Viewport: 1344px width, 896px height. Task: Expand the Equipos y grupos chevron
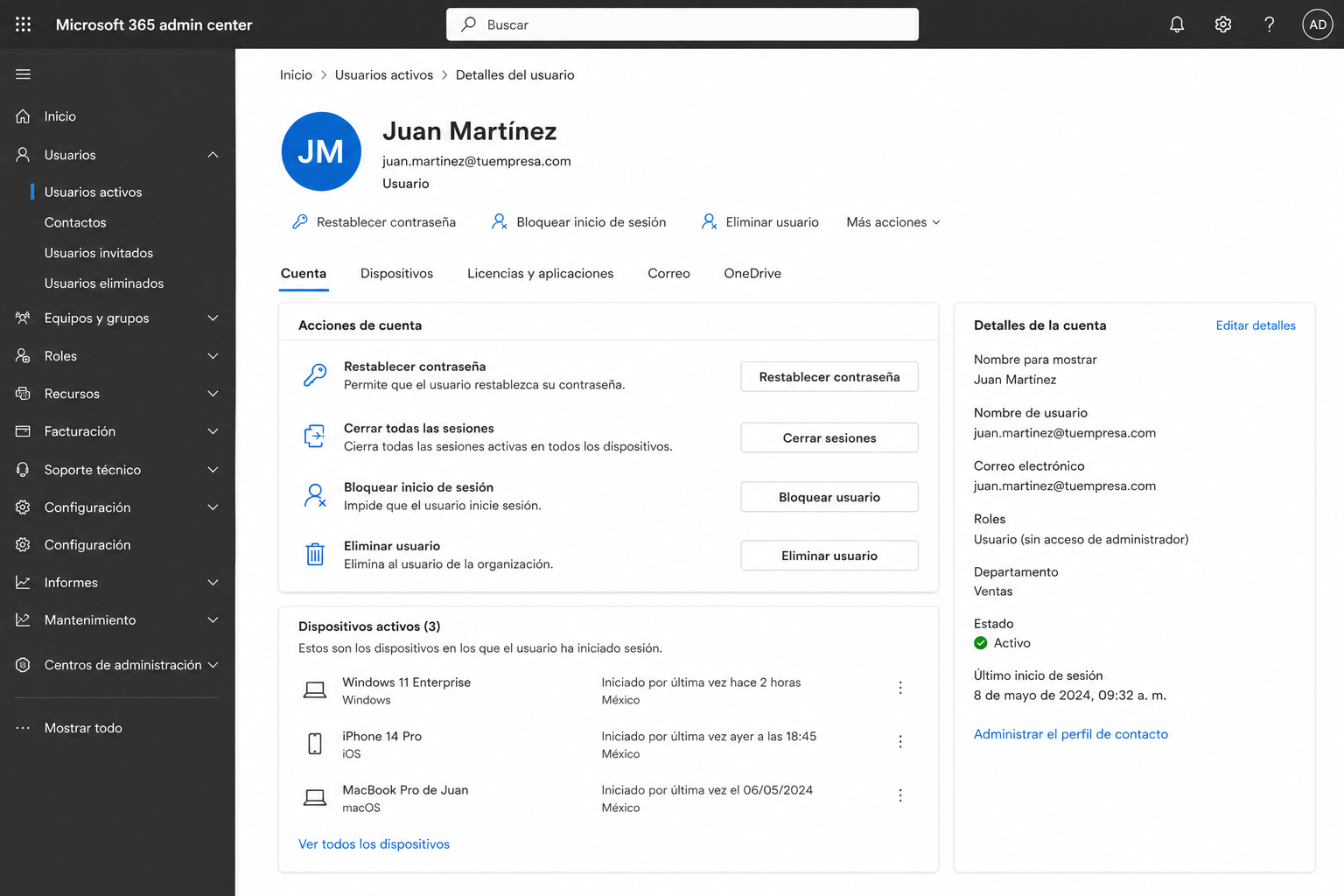213,318
